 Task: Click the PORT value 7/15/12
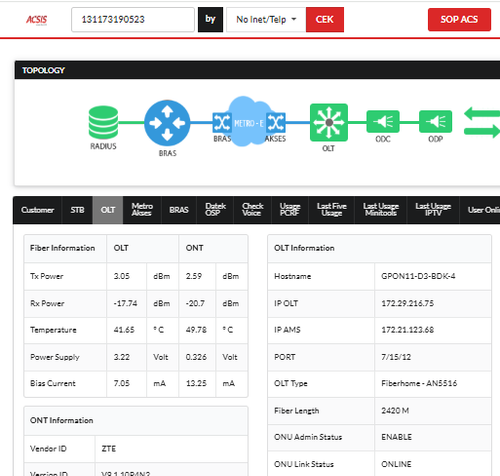tap(396, 357)
